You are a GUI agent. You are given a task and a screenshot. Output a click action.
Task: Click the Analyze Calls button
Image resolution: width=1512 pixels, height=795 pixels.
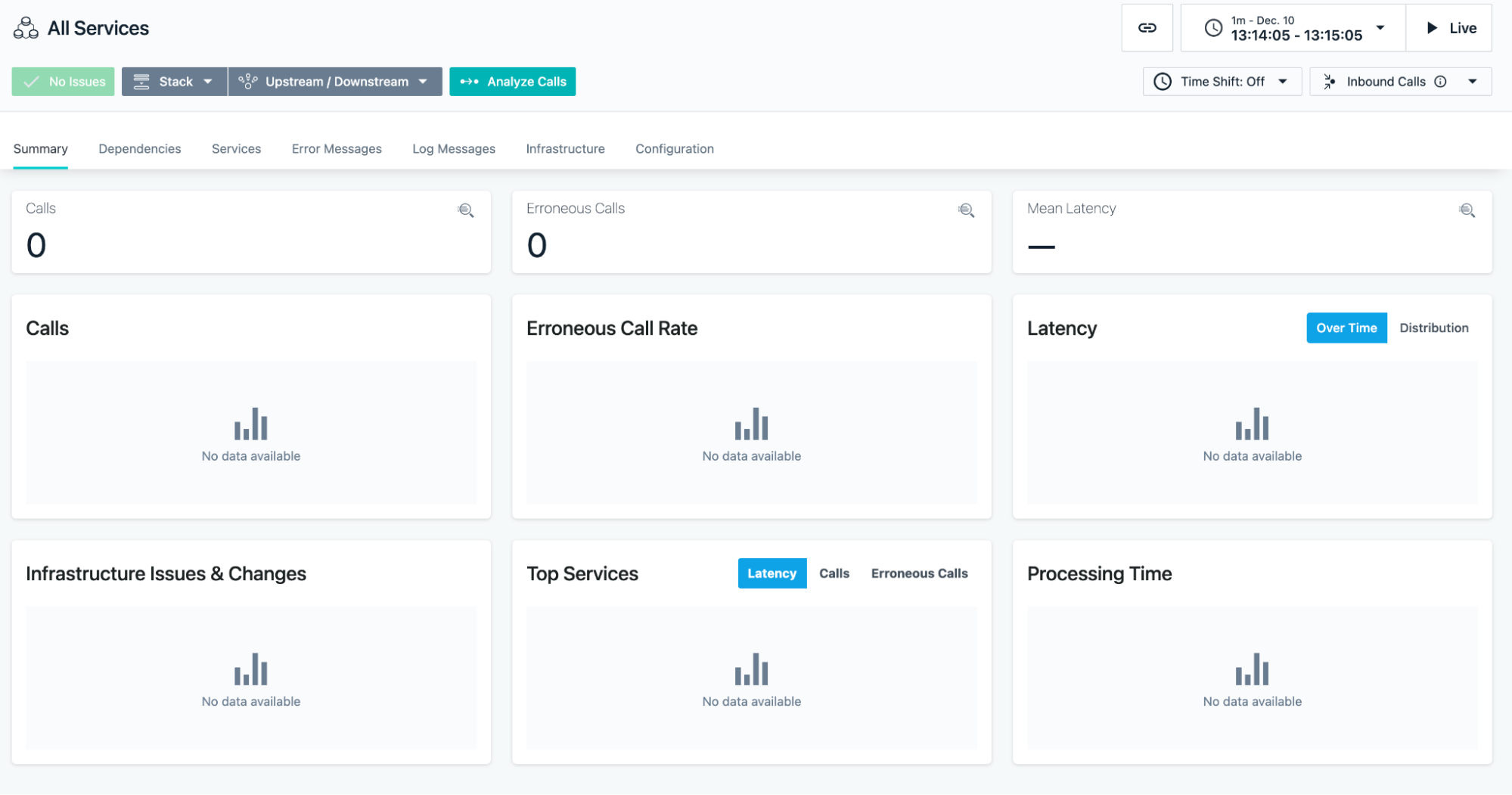[512, 82]
